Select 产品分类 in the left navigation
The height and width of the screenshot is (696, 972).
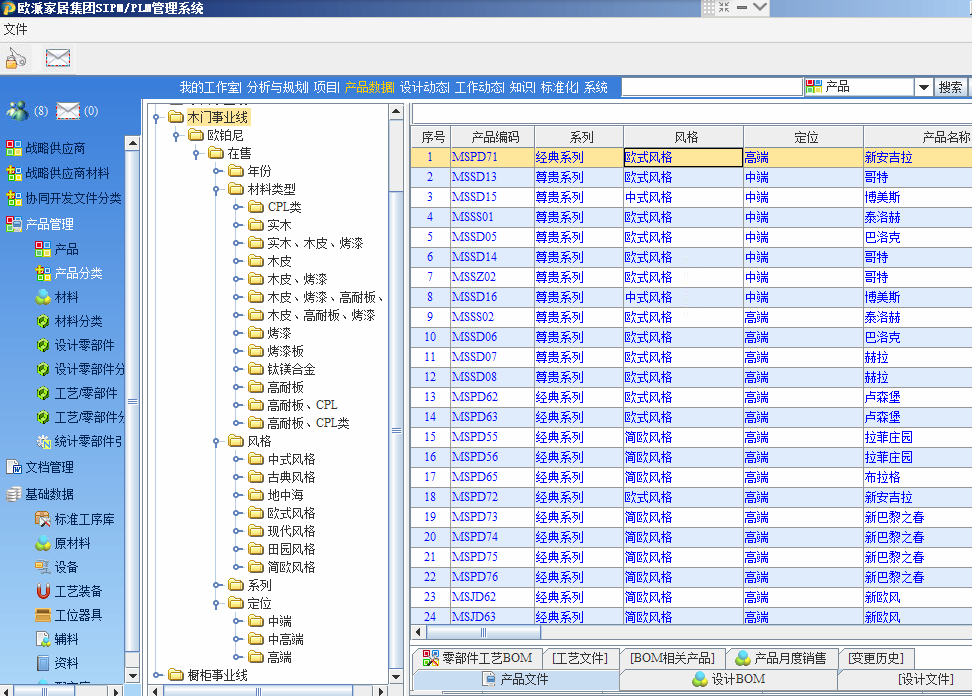point(78,273)
